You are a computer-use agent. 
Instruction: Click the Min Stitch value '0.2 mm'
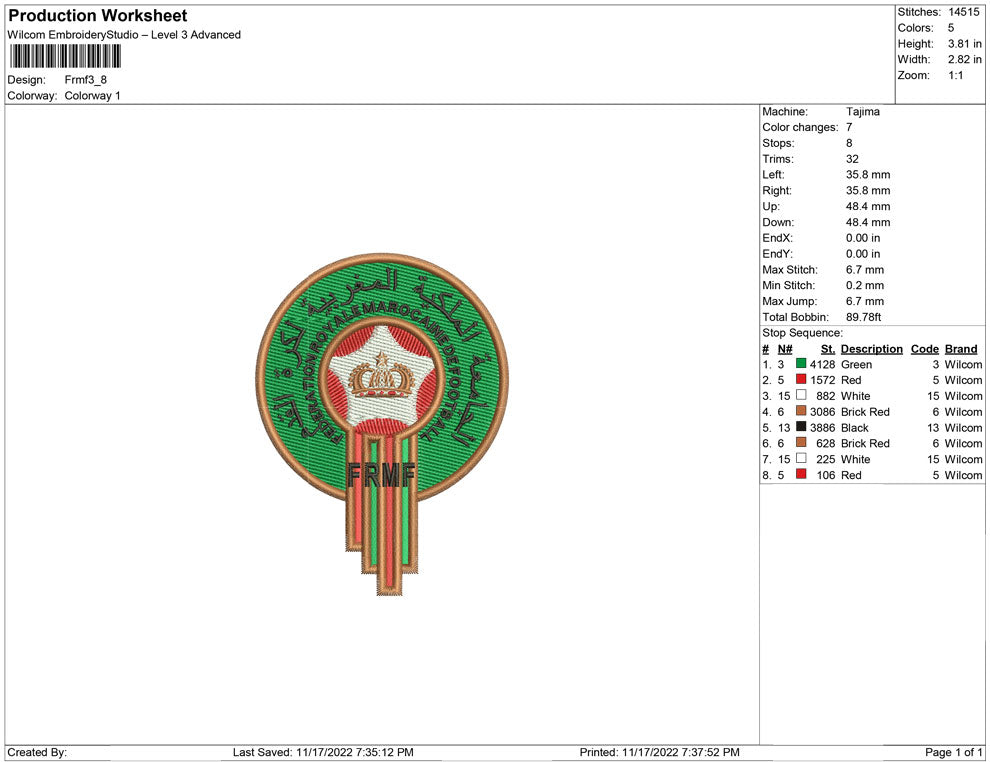(865, 285)
